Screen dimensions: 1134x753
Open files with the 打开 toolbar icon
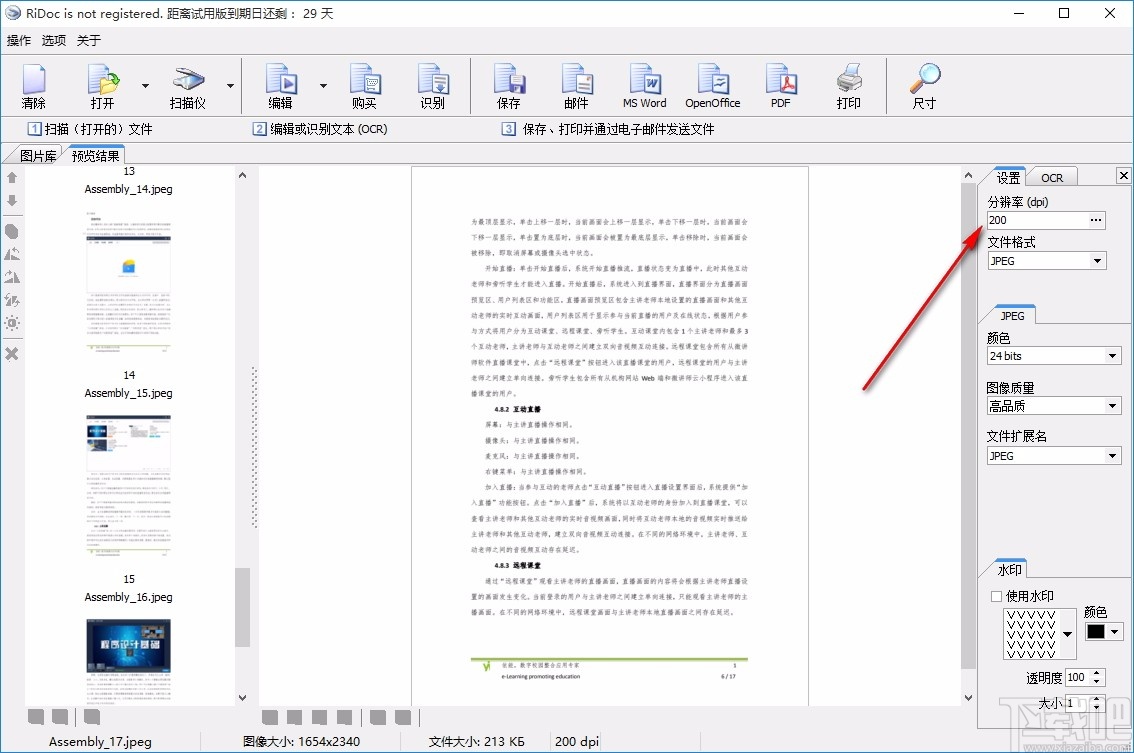pyautogui.click(x=103, y=87)
